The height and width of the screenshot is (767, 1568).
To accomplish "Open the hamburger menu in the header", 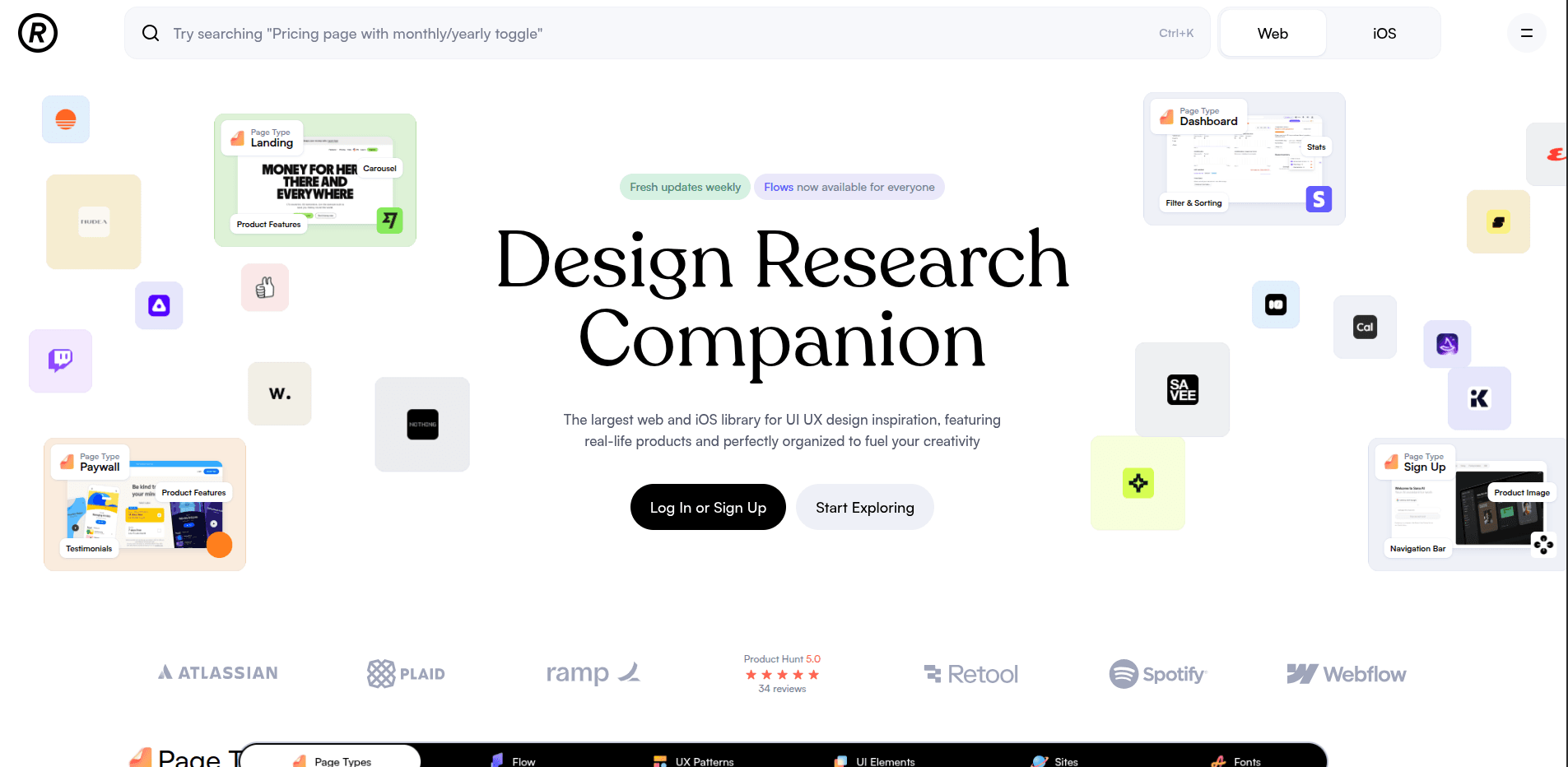I will coord(1526,34).
